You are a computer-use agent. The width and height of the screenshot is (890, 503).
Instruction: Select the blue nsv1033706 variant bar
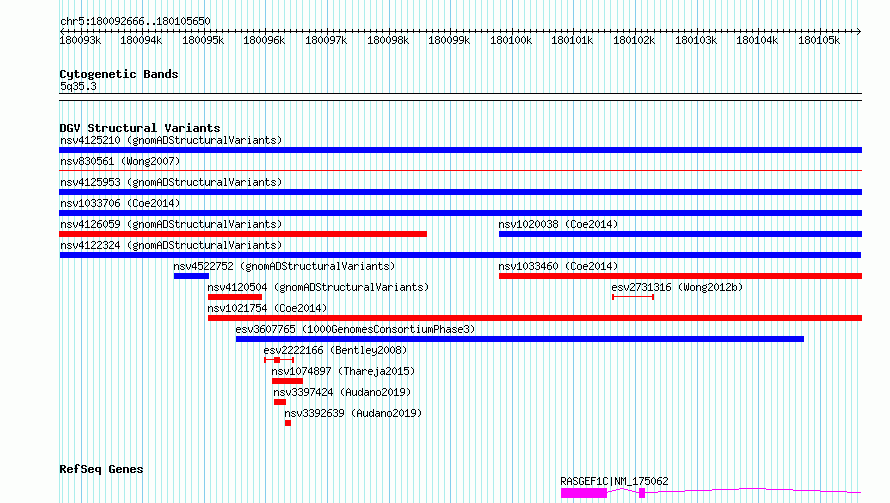(460, 213)
